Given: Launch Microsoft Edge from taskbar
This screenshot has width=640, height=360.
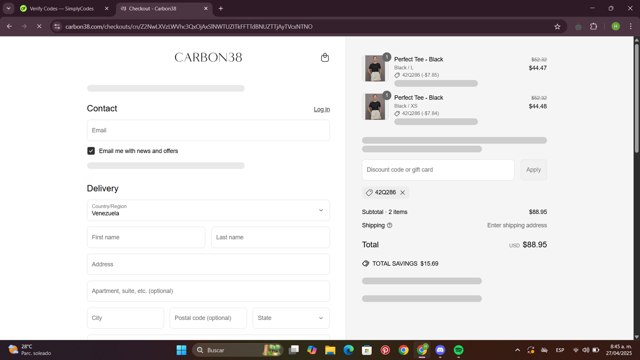Looking at the screenshot, I should tap(349, 350).
